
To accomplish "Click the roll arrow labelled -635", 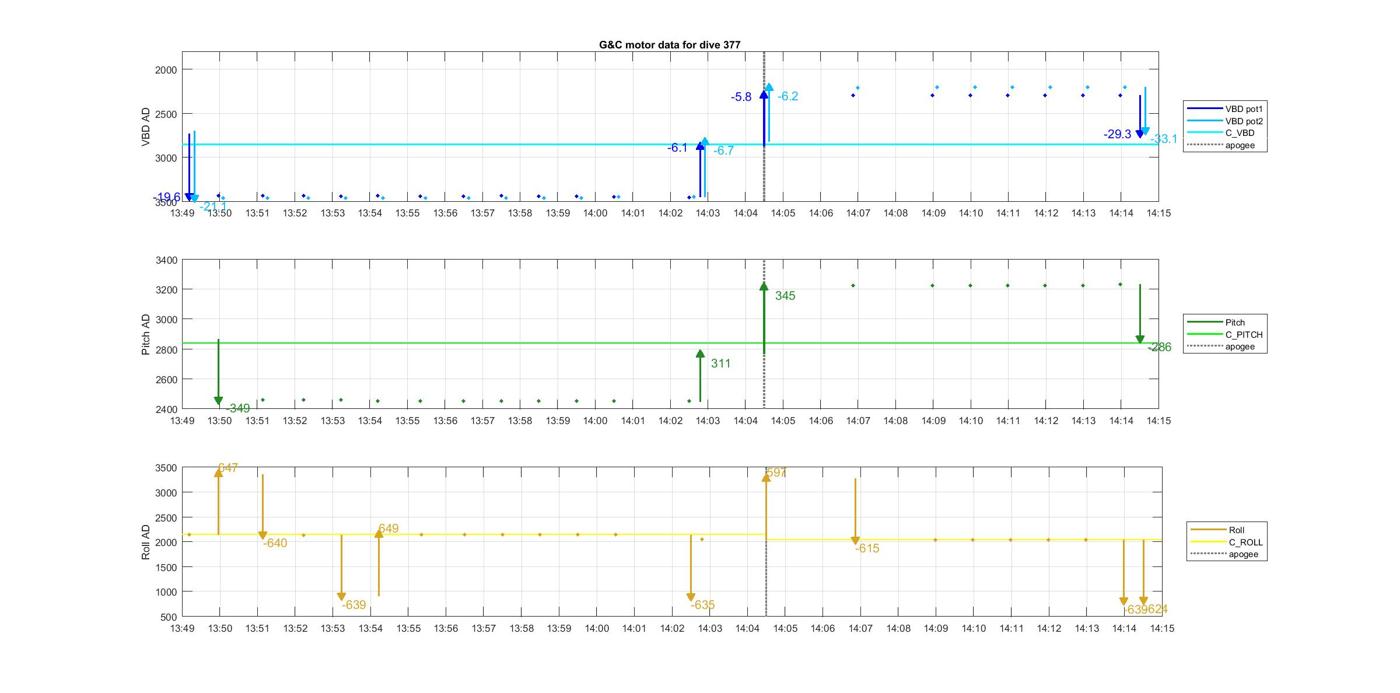I will click(x=691, y=568).
